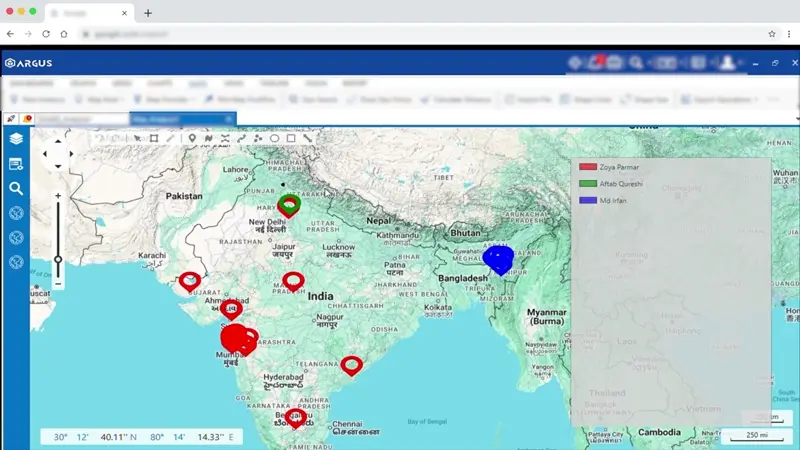Open the data table icon in the sidebar
800x450 pixels.
tap(16, 164)
